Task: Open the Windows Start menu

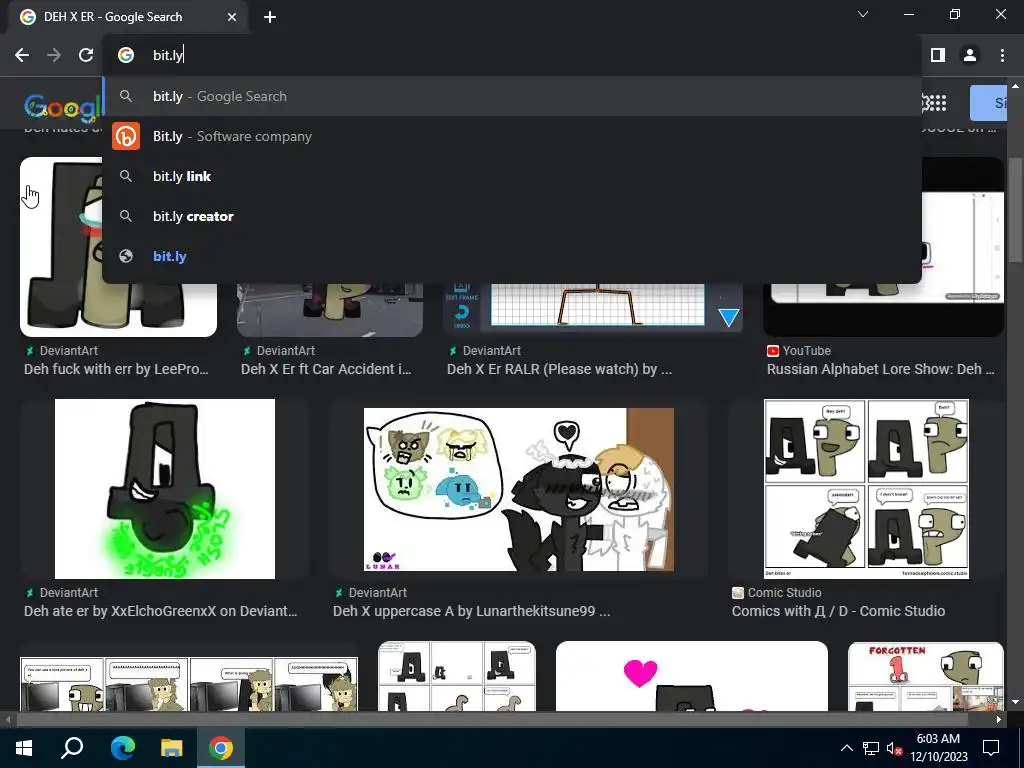Action: point(24,748)
